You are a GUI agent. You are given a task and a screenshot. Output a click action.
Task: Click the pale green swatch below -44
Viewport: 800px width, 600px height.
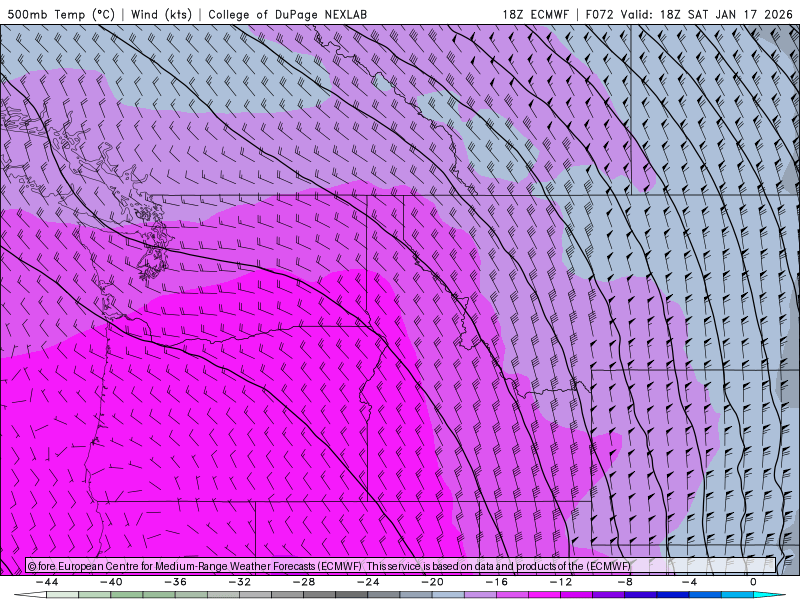point(63,595)
